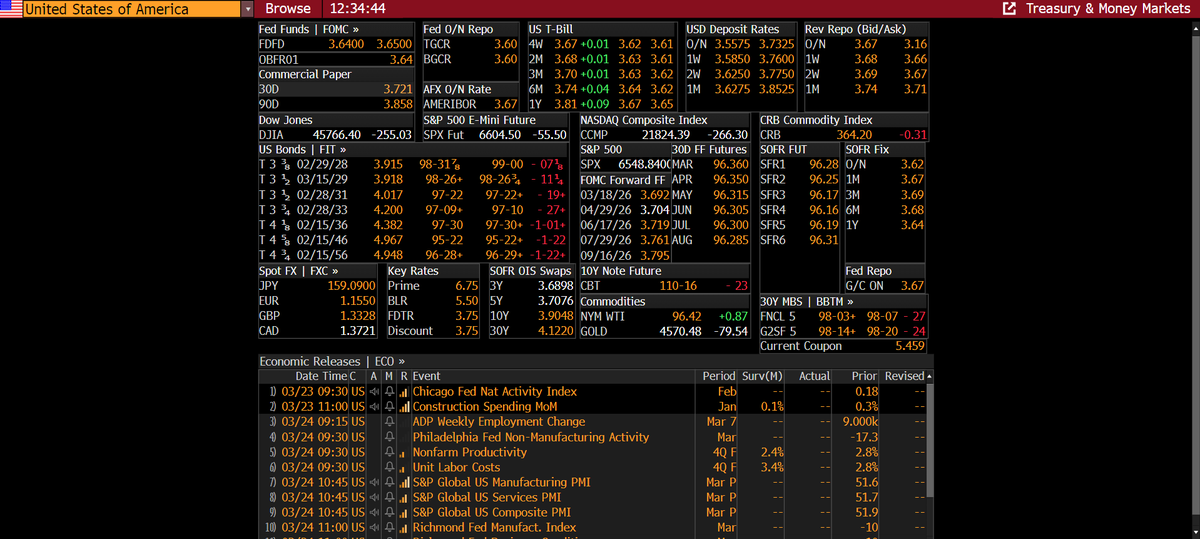Click the DJIA index value 45766.40
Screen dimensions: 1200x539
[x=337, y=134]
